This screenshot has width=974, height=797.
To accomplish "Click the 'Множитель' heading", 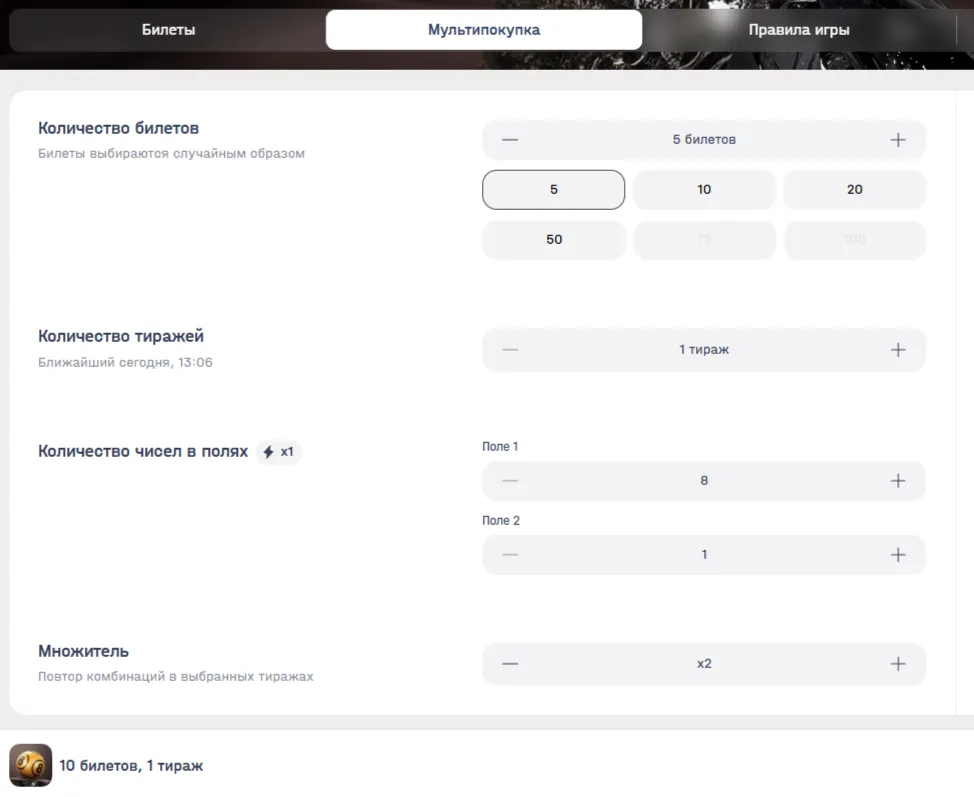I will click(x=83, y=651).
